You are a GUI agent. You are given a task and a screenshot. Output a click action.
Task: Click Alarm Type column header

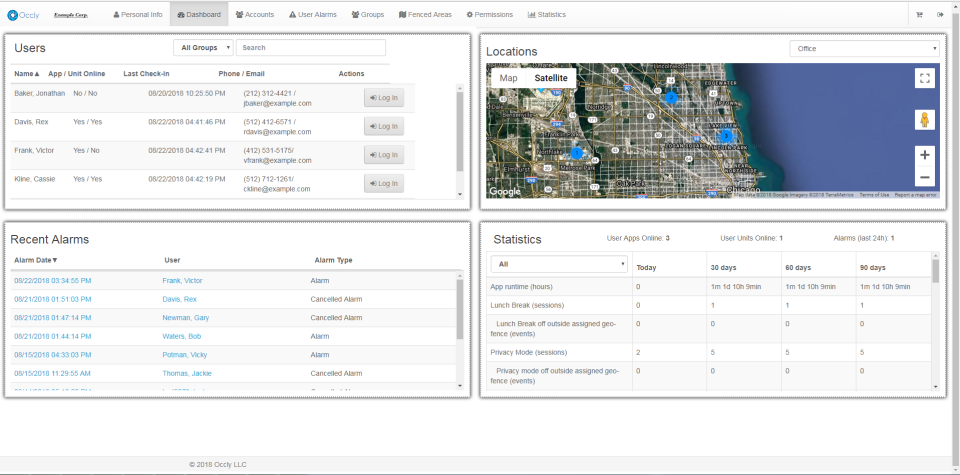click(x=333, y=260)
